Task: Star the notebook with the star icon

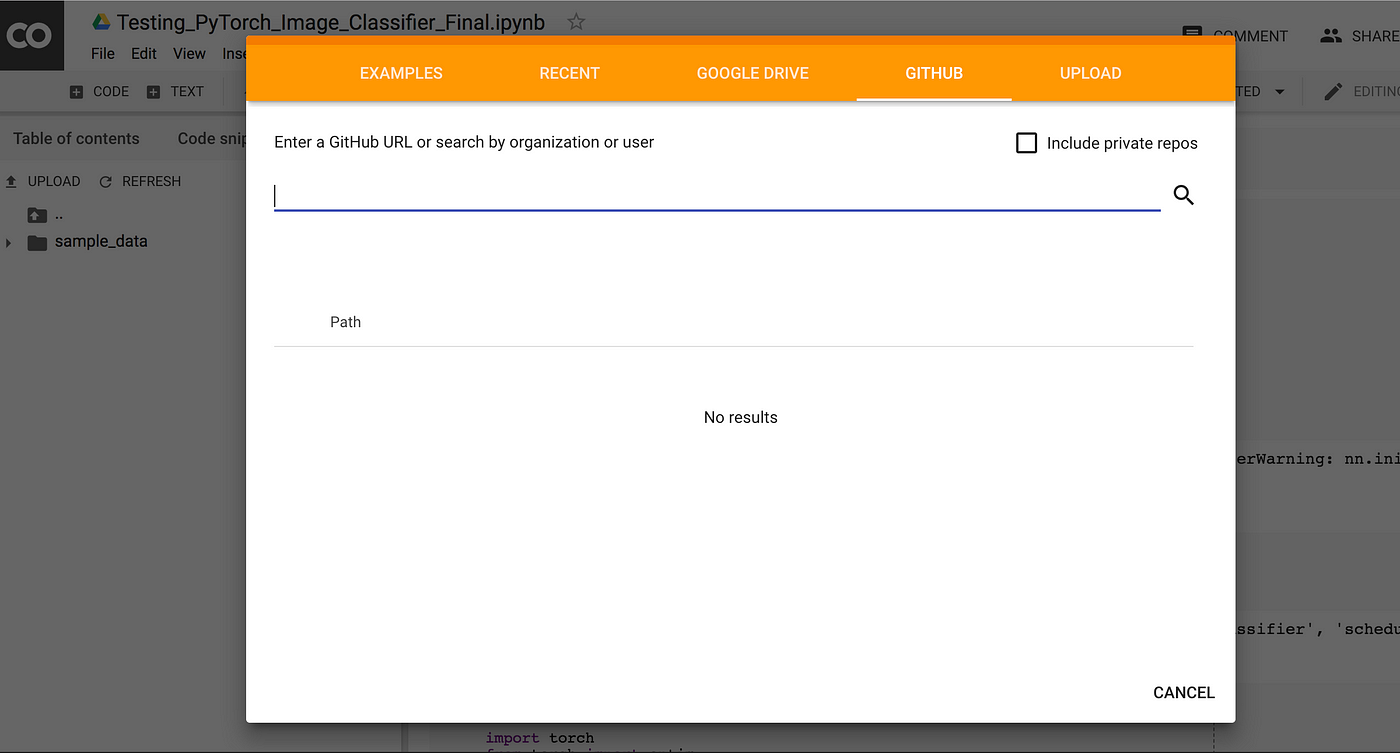Action: click(576, 21)
